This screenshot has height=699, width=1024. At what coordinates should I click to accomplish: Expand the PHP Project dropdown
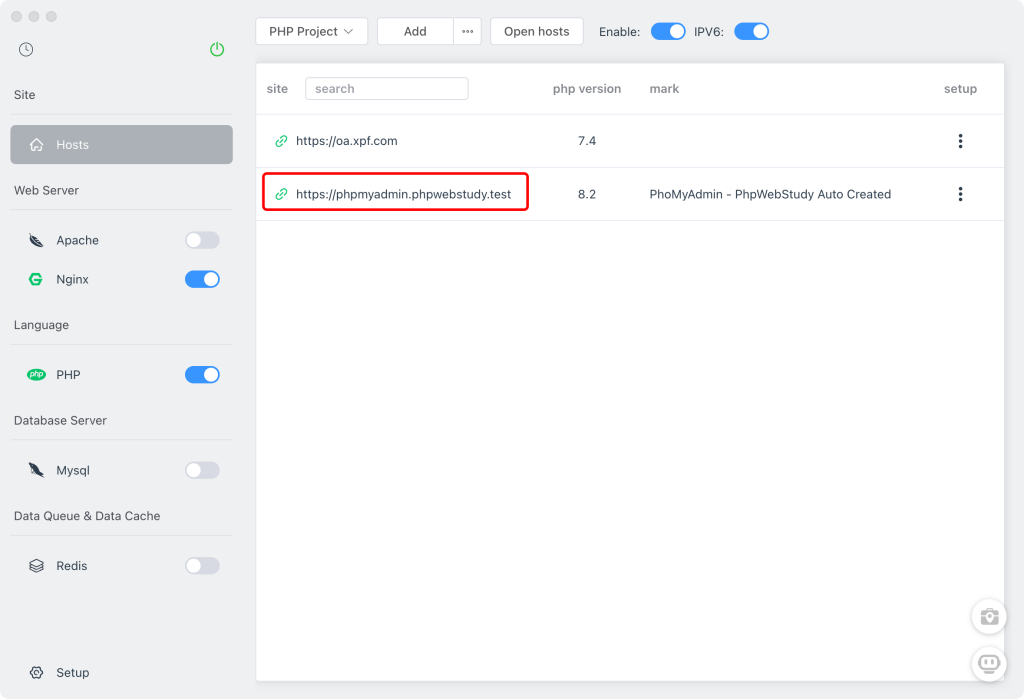311,31
